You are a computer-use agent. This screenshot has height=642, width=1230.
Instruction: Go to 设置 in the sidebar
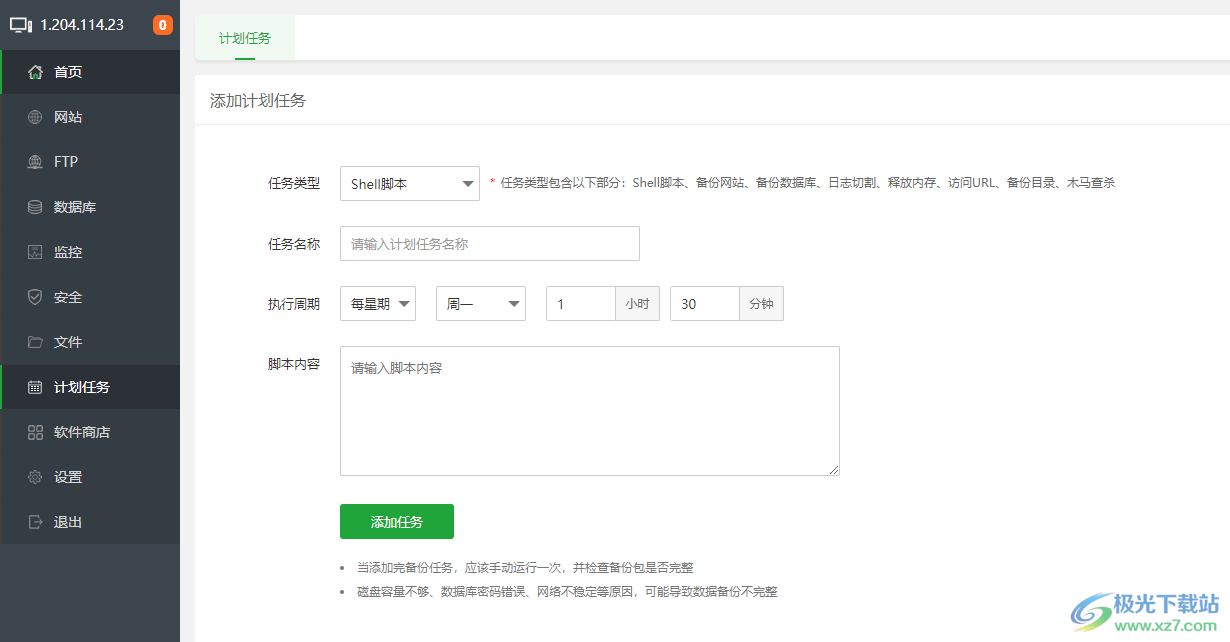[90, 477]
